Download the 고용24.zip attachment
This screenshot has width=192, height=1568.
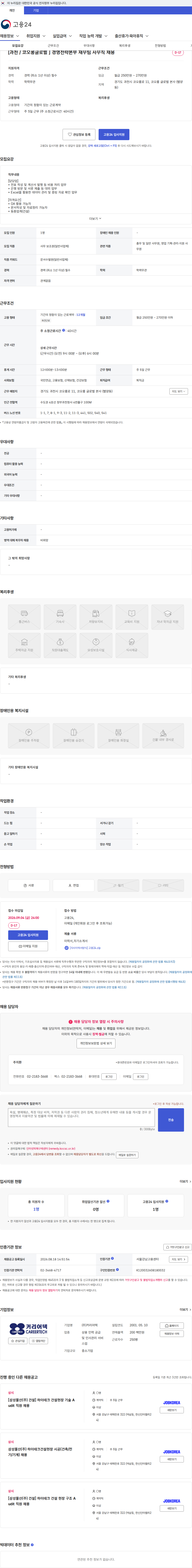[83, 948]
